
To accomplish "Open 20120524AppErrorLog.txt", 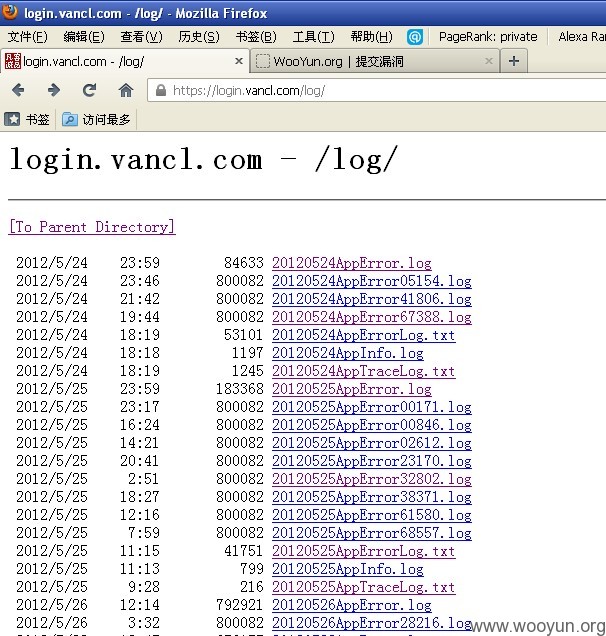I will (363, 335).
